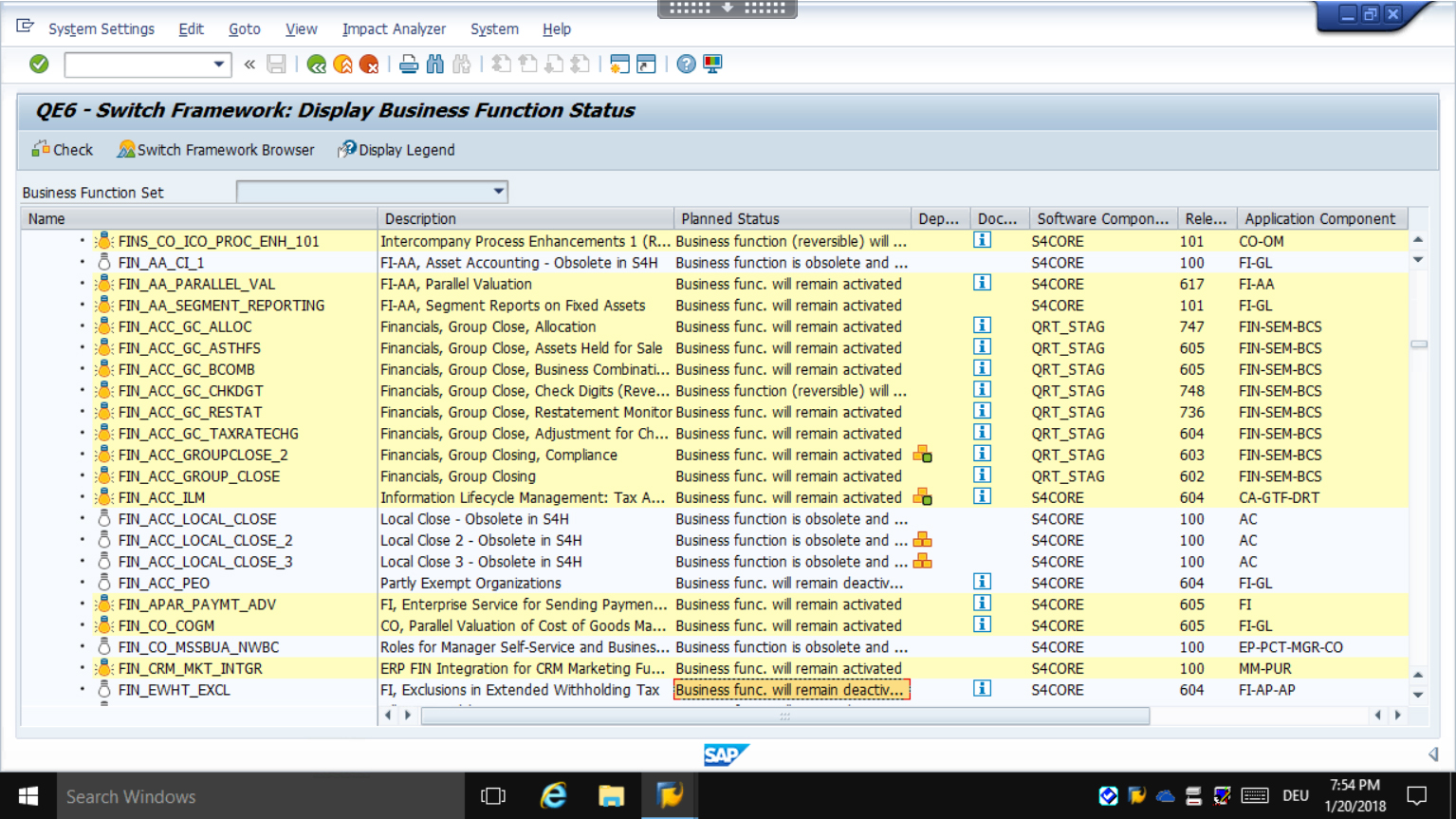Open the Impact Analyzer menu
Screen dimensions: 1456x819
point(394,29)
